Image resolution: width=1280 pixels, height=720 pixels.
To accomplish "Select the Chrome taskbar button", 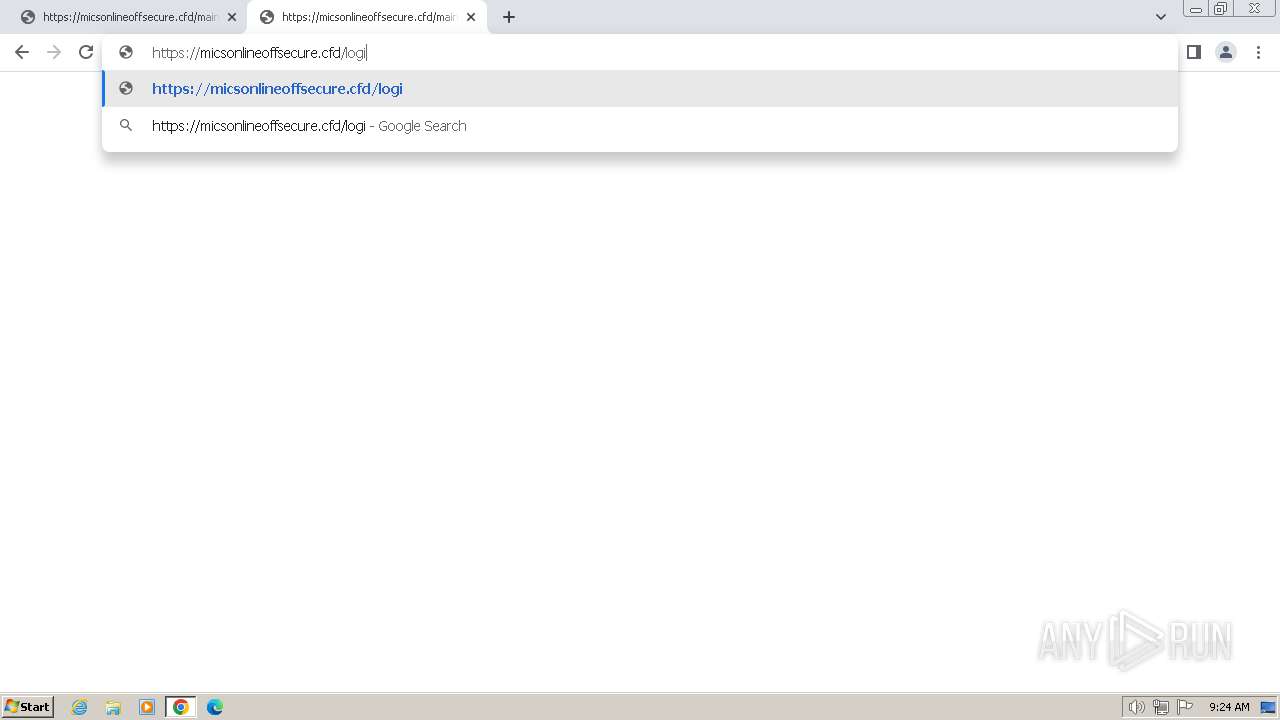I will pyautogui.click(x=180, y=707).
